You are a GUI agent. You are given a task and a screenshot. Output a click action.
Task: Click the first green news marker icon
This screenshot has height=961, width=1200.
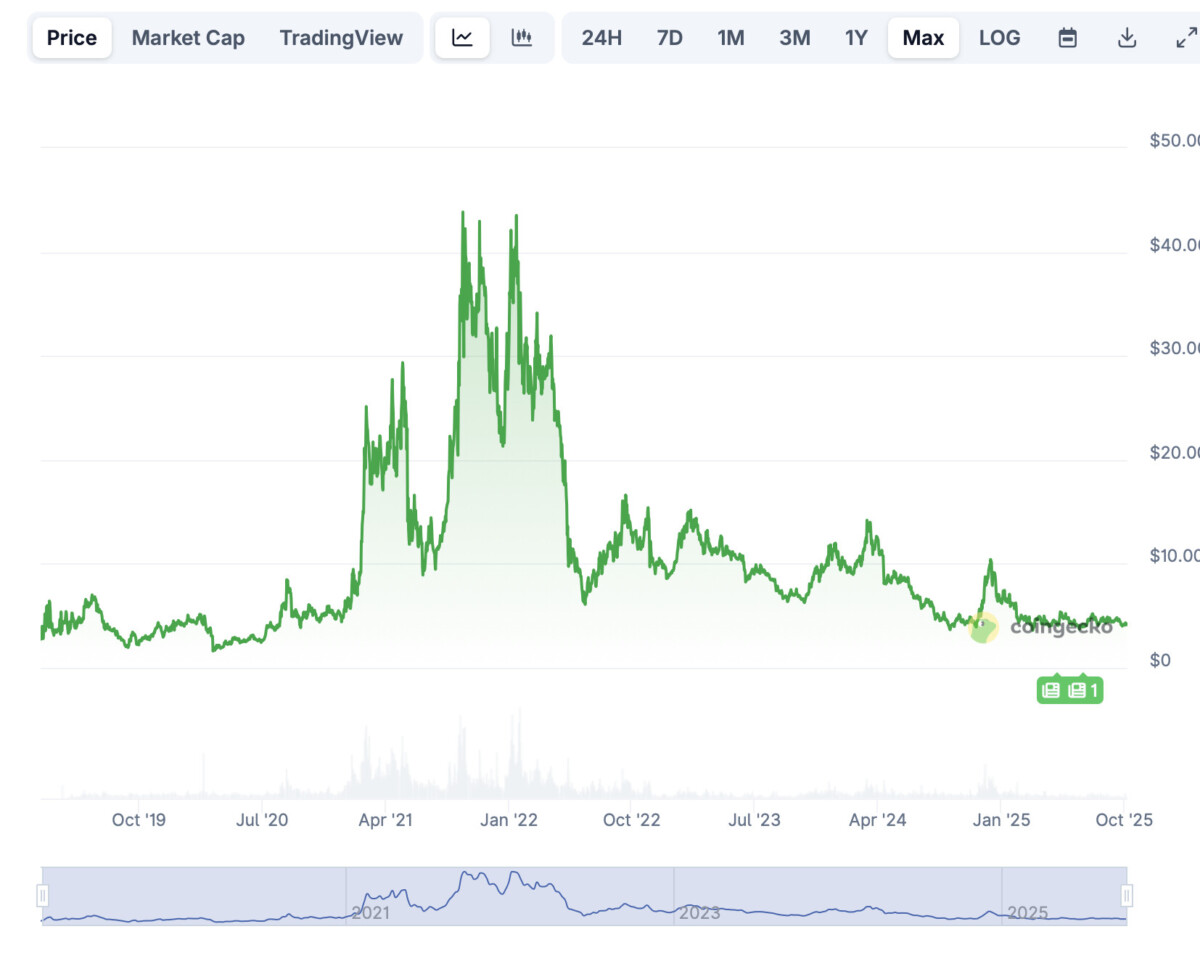tap(1051, 690)
